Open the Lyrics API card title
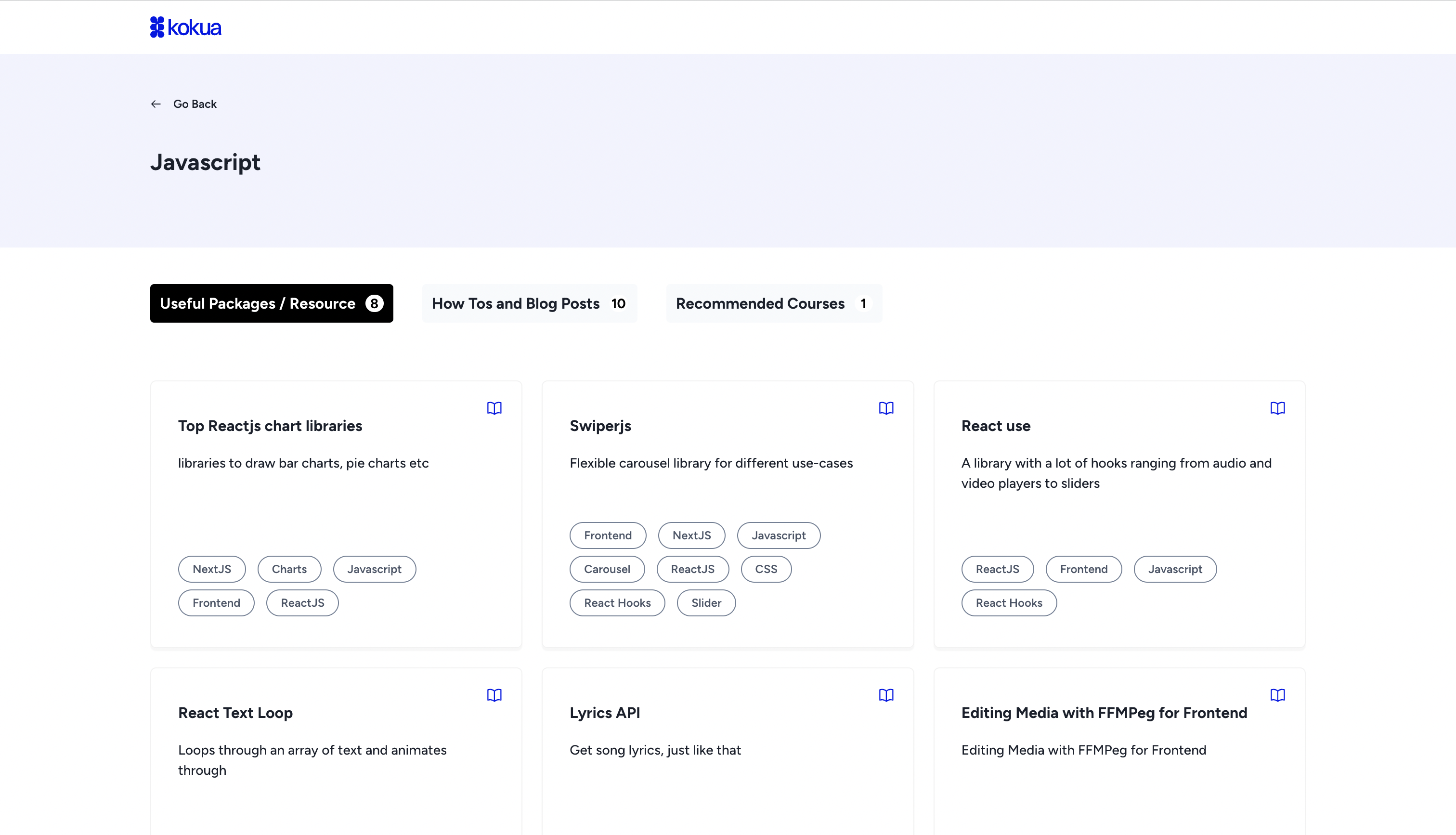The width and height of the screenshot is (1456, 835). [605, 713]
